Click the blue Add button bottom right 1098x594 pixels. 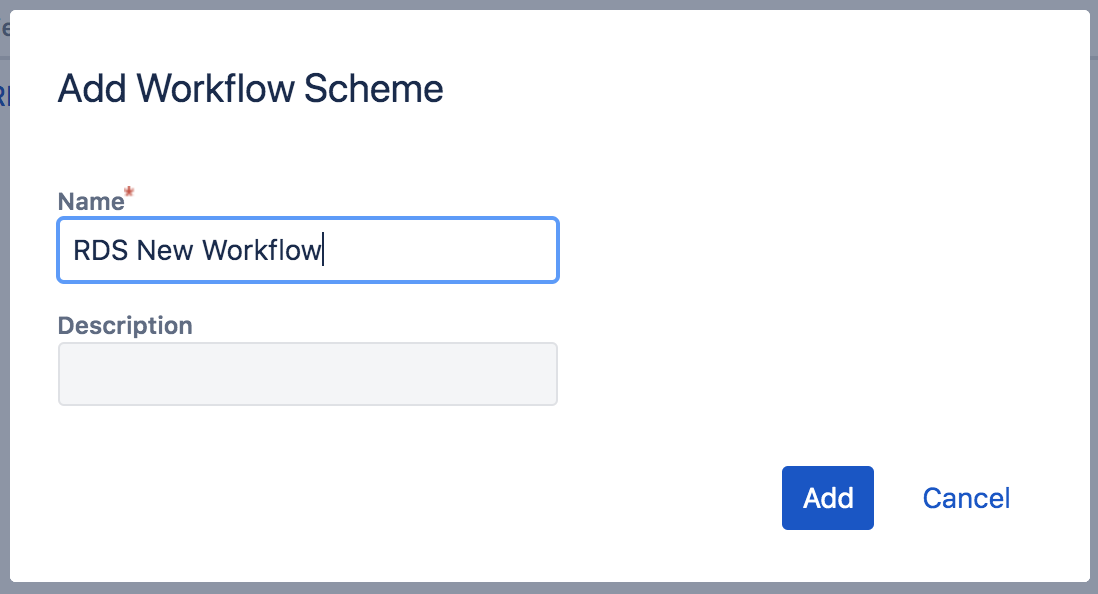coord(827,498)
